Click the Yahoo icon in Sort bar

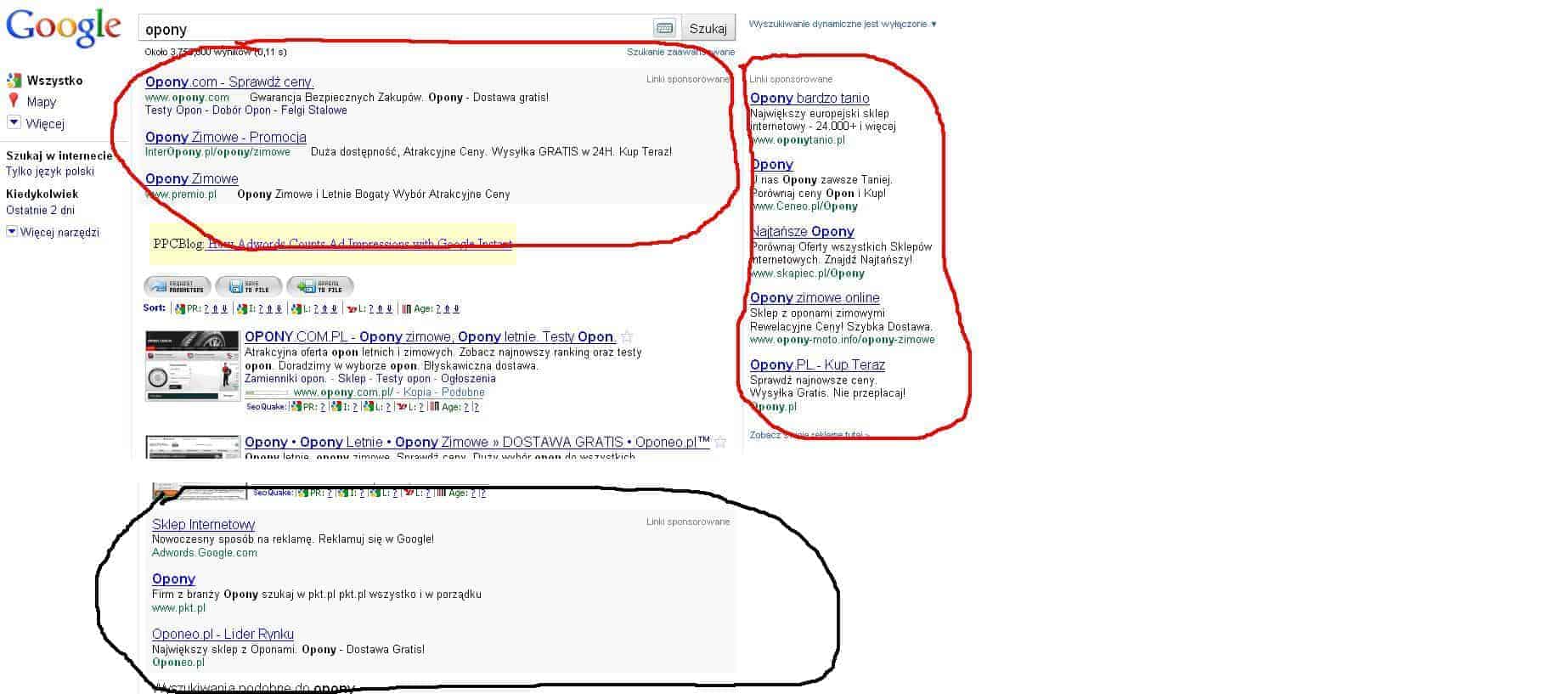point(352,309)
